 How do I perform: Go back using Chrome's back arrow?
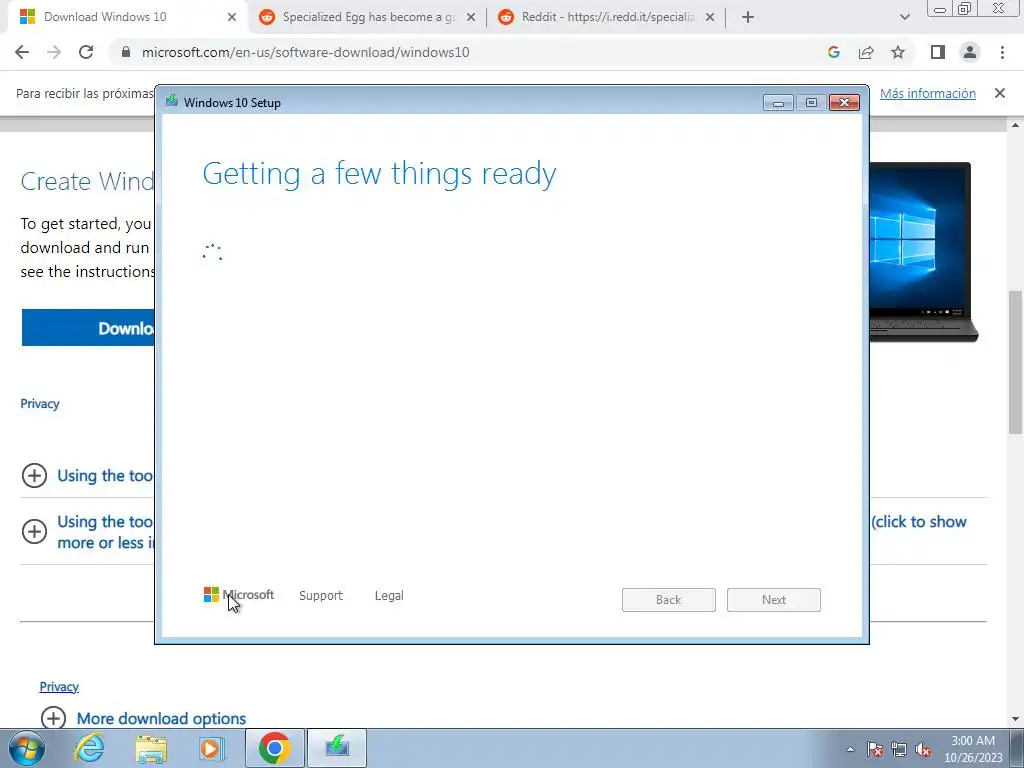click(x=22, y=52)
